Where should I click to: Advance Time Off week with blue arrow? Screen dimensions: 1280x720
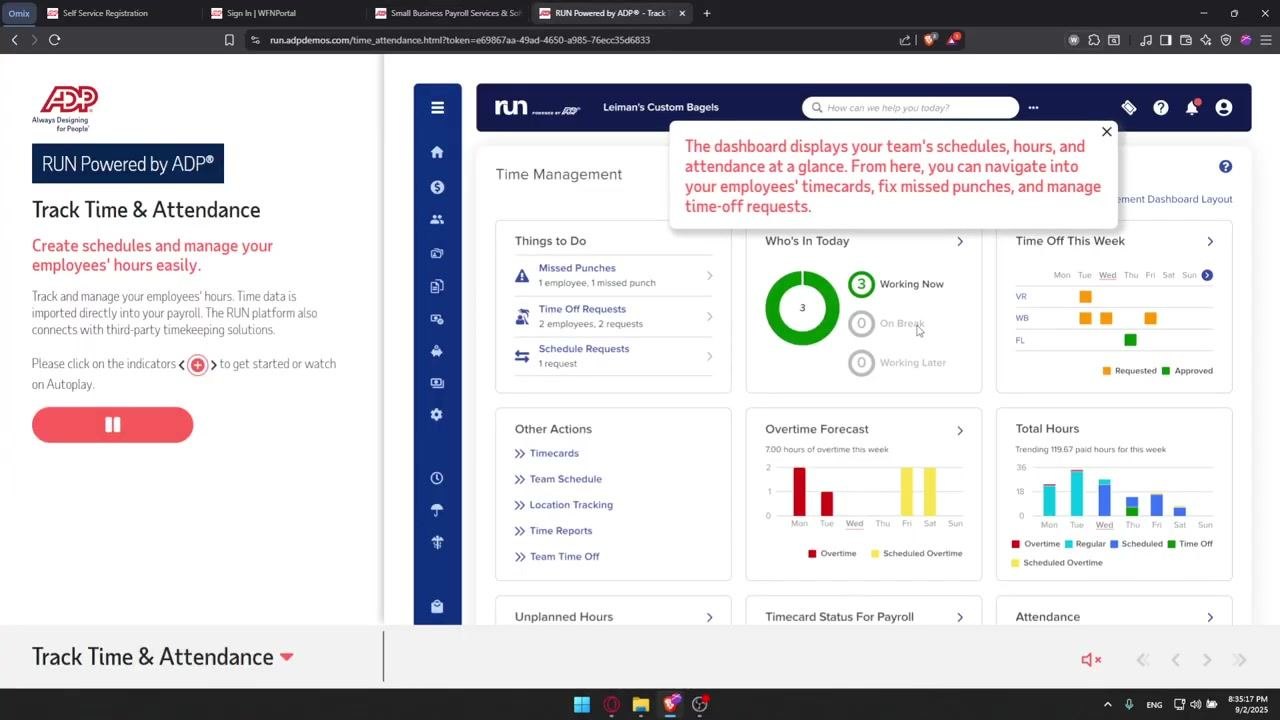coord(1207,275)
